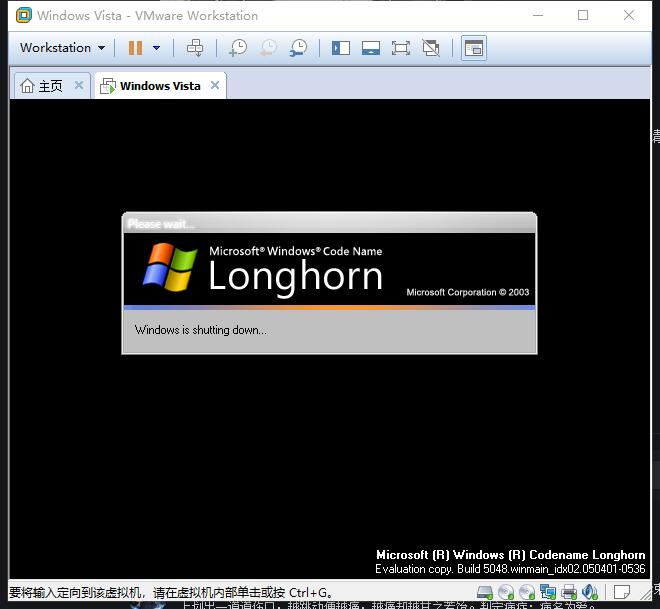Close the Windows Vista tab
This screenshot has height=609, width=660.
pos(215,85)
